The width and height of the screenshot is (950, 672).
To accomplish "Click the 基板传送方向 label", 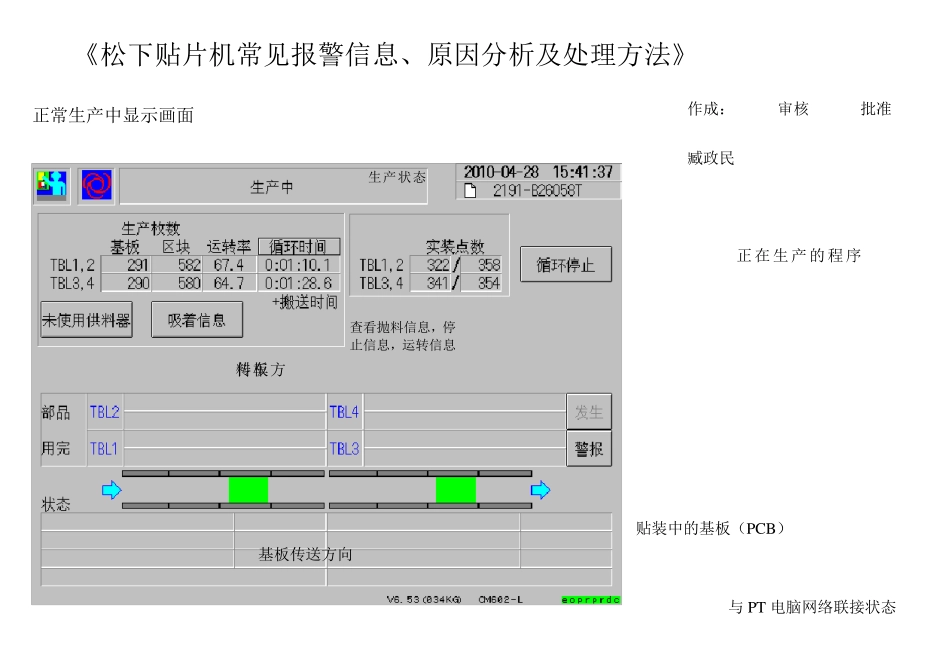I will coord(305,554).
